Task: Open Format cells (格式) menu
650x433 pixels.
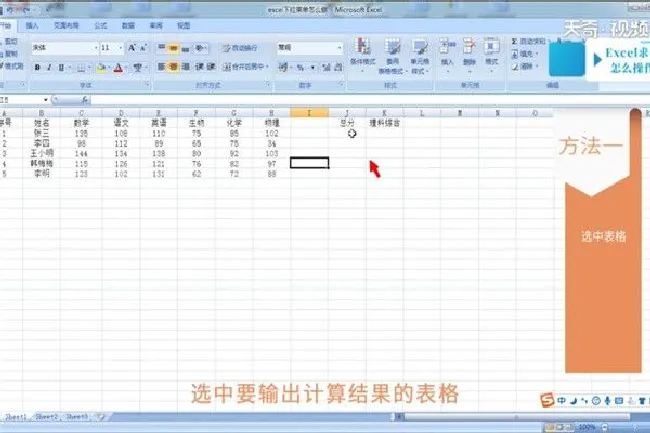Action: pos(491,54)
